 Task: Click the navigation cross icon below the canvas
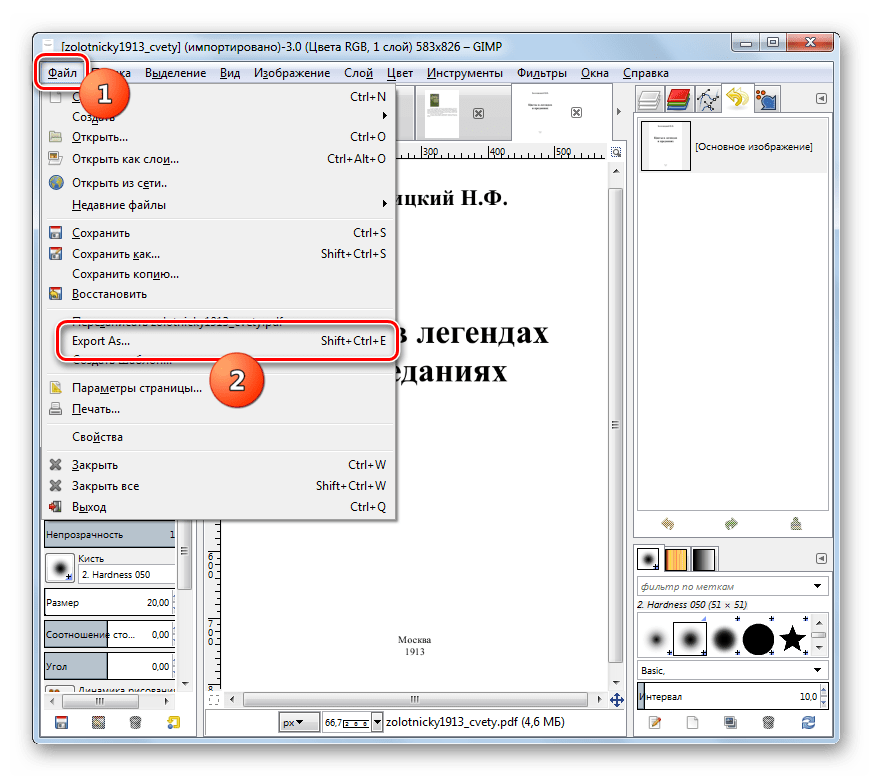tap(616, 700)
